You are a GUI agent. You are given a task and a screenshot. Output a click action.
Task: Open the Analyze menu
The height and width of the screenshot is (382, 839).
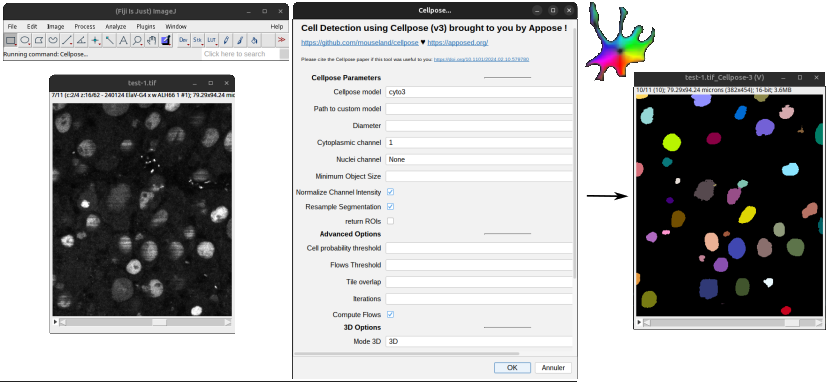(116, 26)
